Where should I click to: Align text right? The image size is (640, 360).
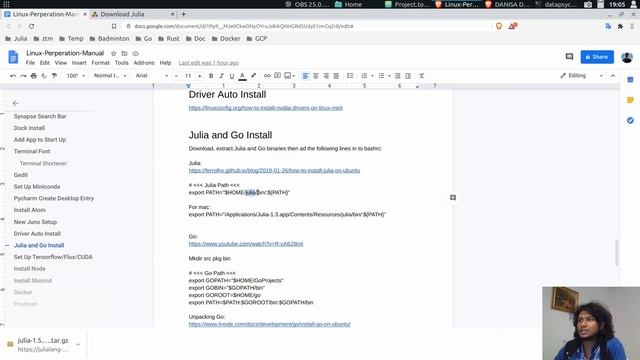coord(326,76)
